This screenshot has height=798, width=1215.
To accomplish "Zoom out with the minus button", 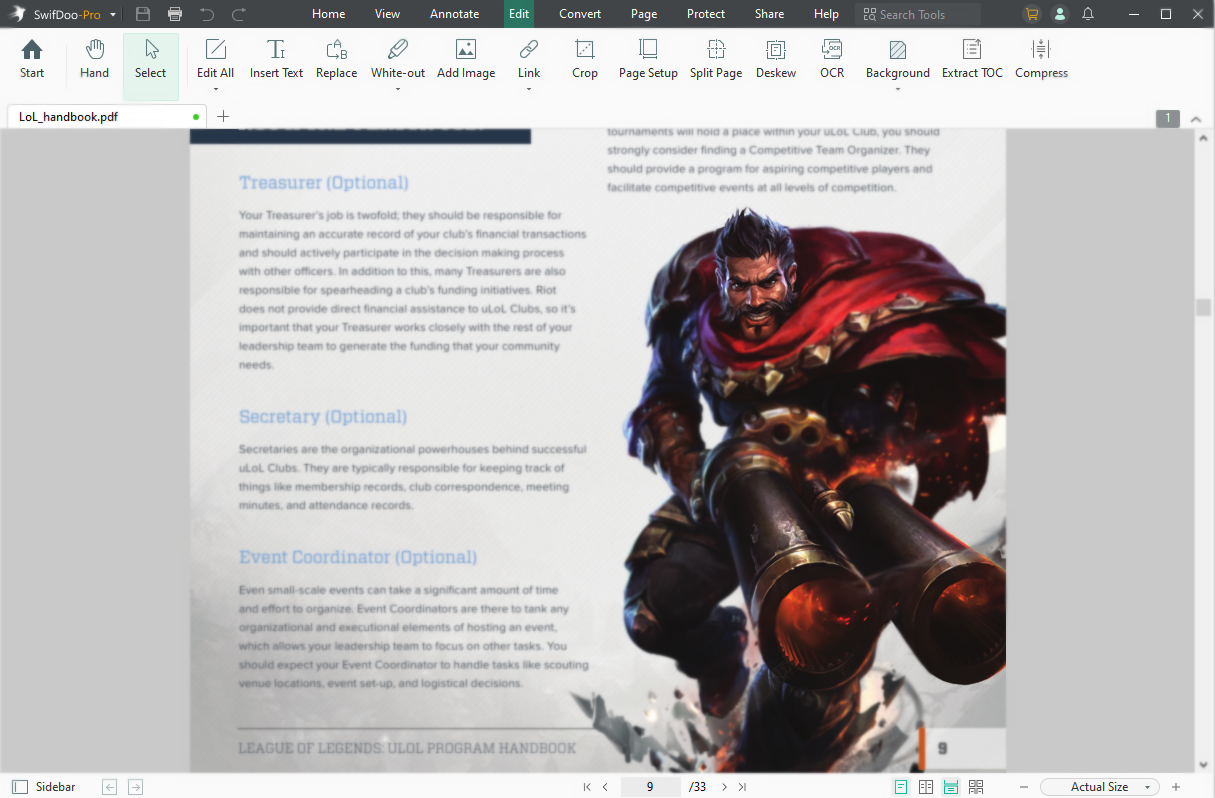I will [x=1024, y=787].
